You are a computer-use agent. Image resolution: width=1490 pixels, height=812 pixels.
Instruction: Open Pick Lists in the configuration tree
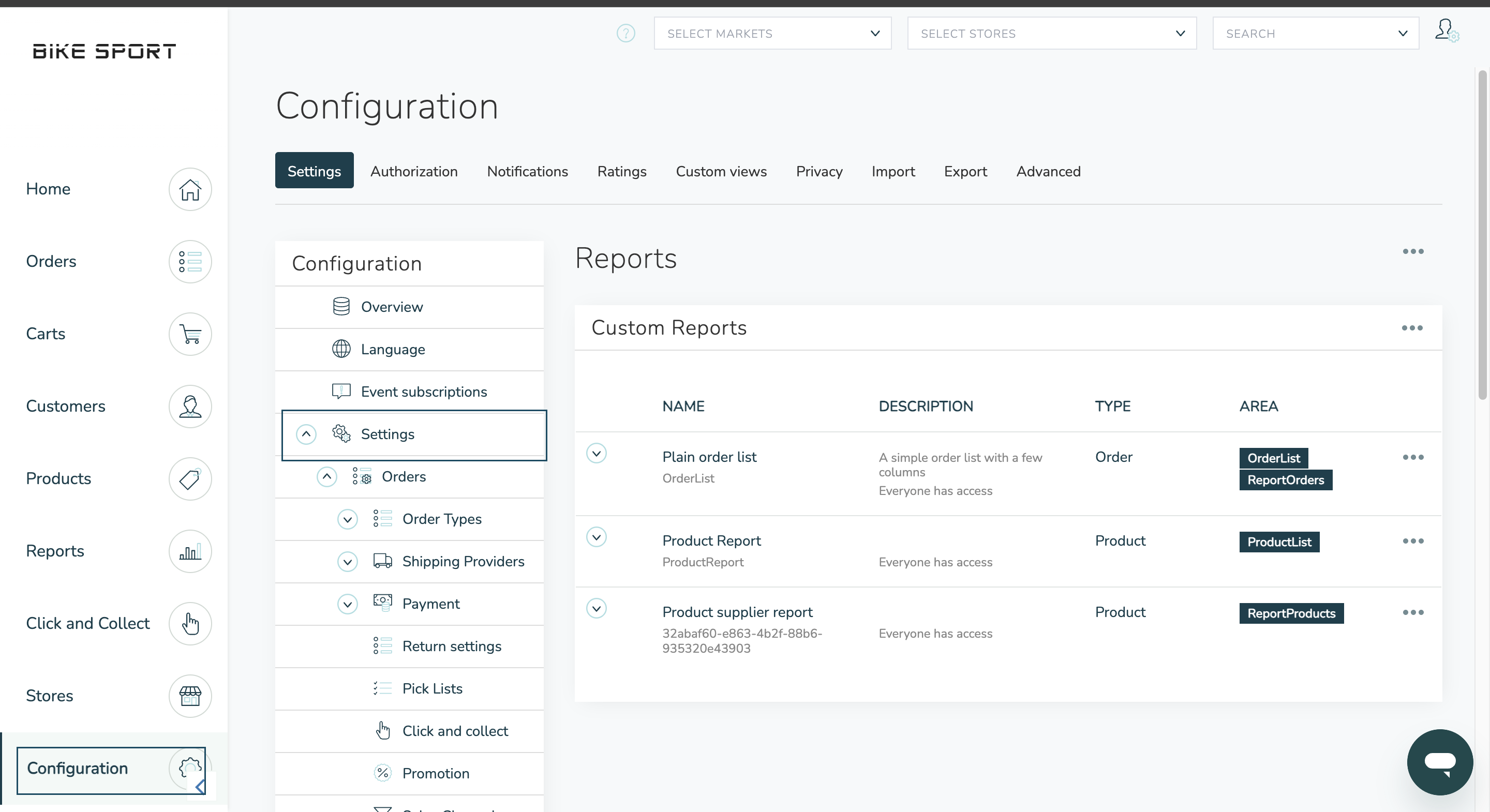432,688
